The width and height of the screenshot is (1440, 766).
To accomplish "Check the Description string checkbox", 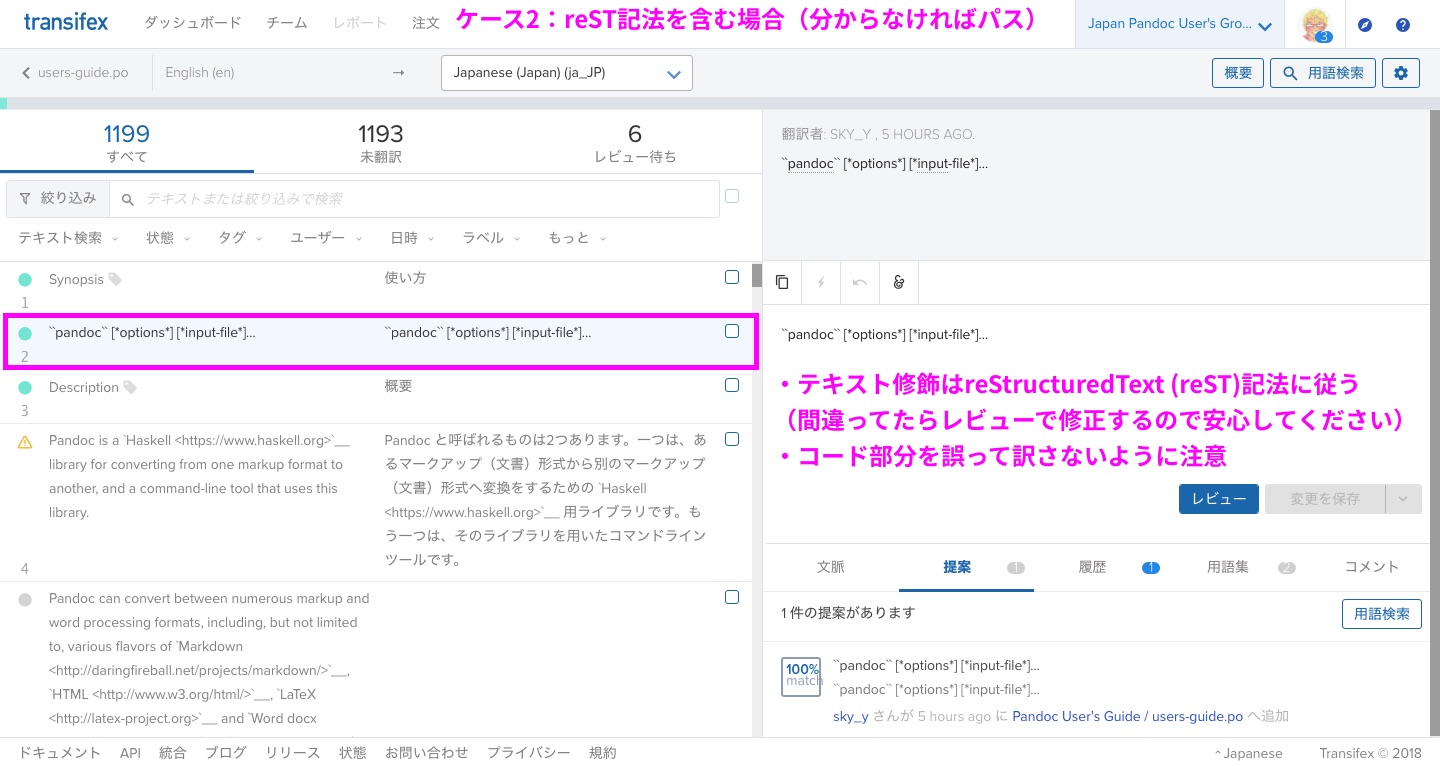I will 732,386.
